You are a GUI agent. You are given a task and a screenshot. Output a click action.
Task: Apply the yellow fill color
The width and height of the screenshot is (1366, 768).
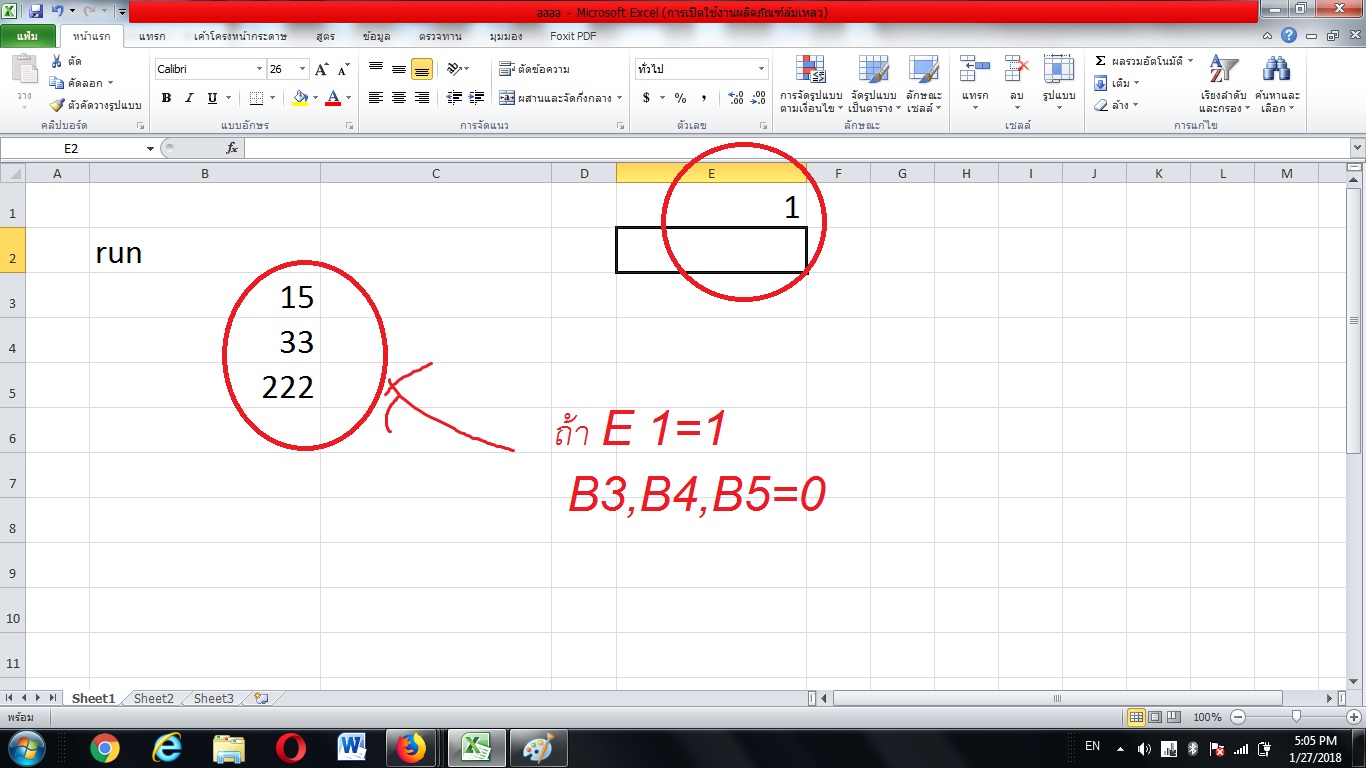pos(299,98)
